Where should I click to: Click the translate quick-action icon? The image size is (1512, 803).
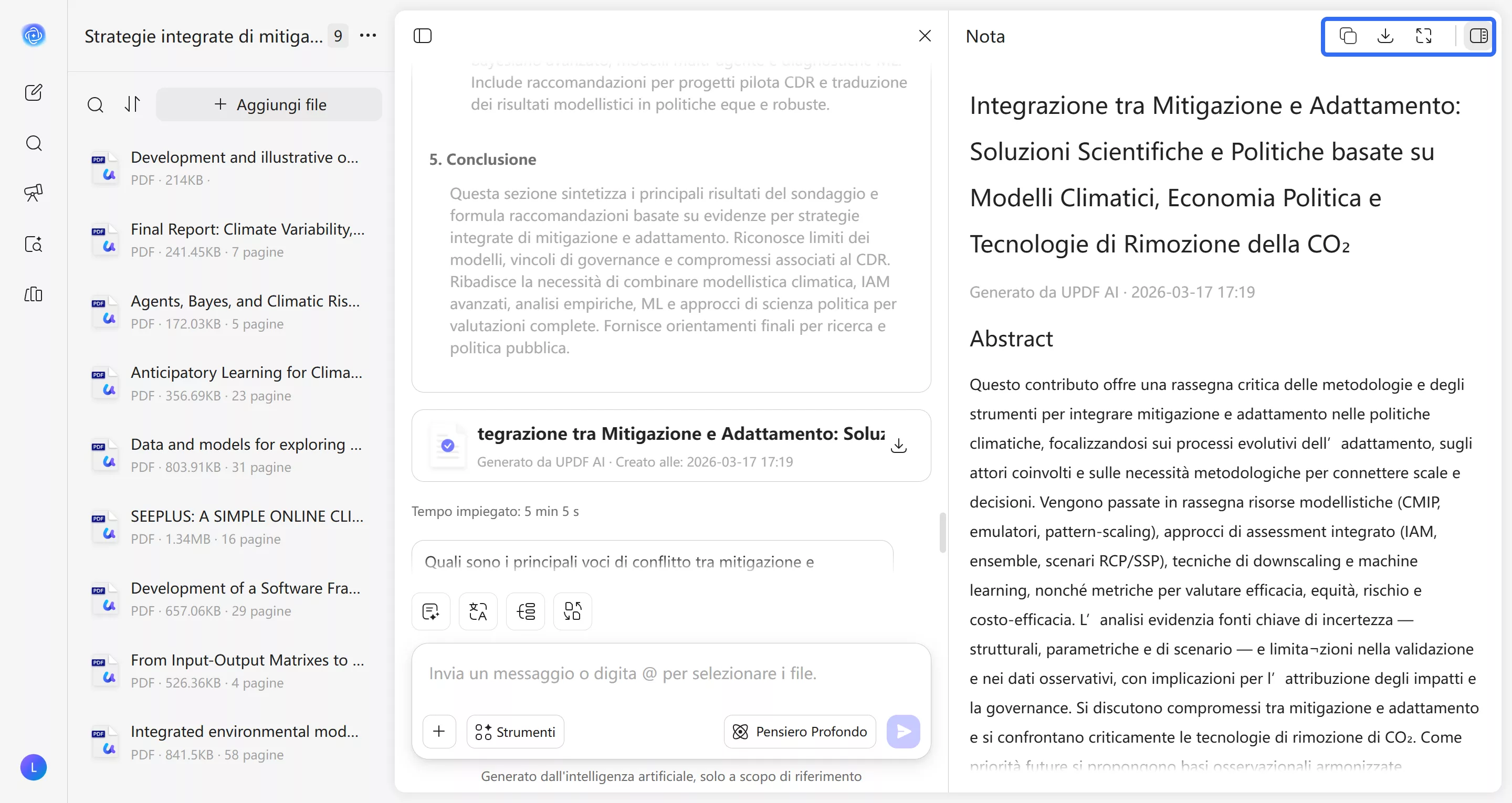click(478, 611)
